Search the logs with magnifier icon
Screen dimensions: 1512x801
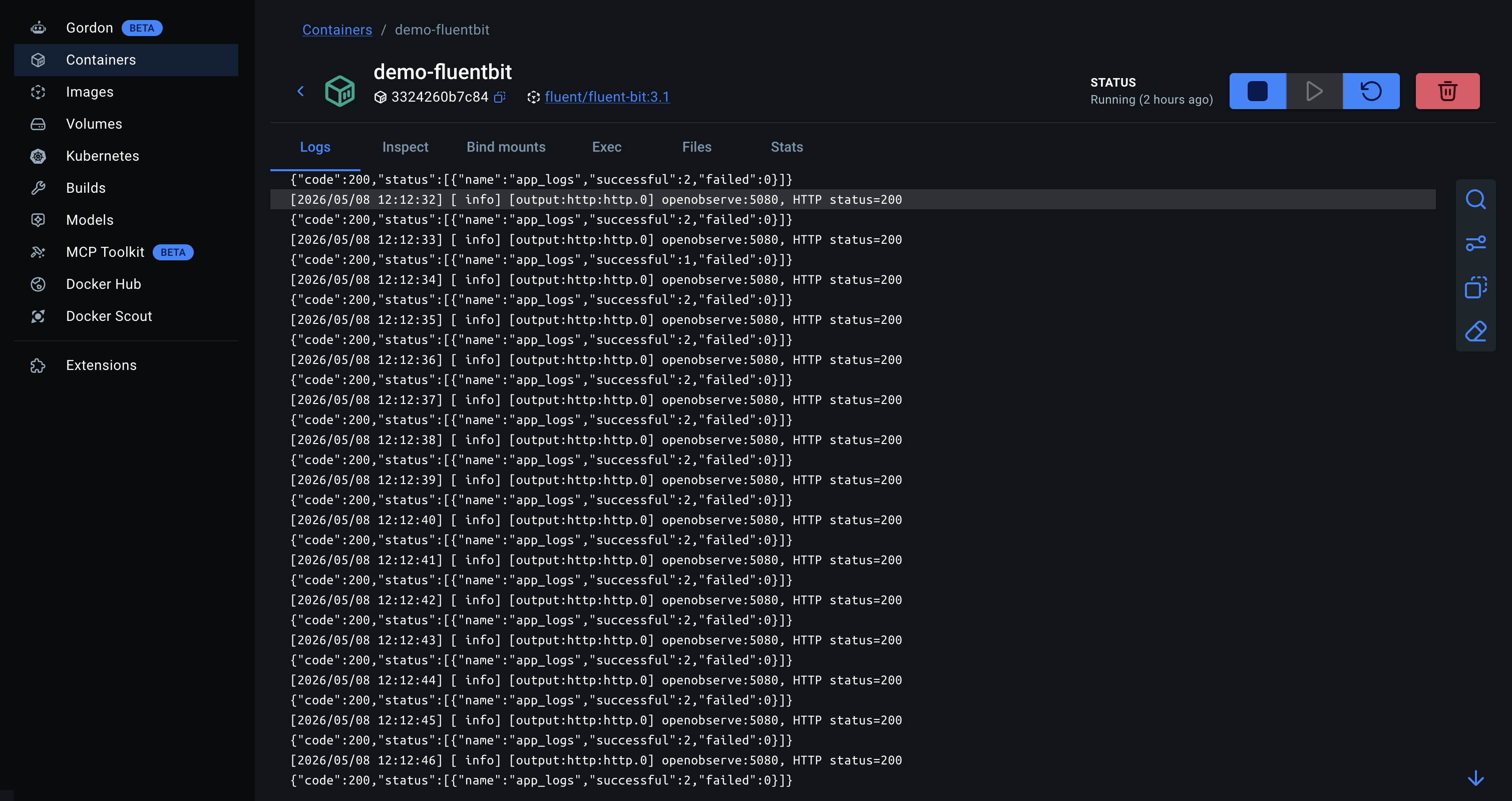(x=1475, y=200)
